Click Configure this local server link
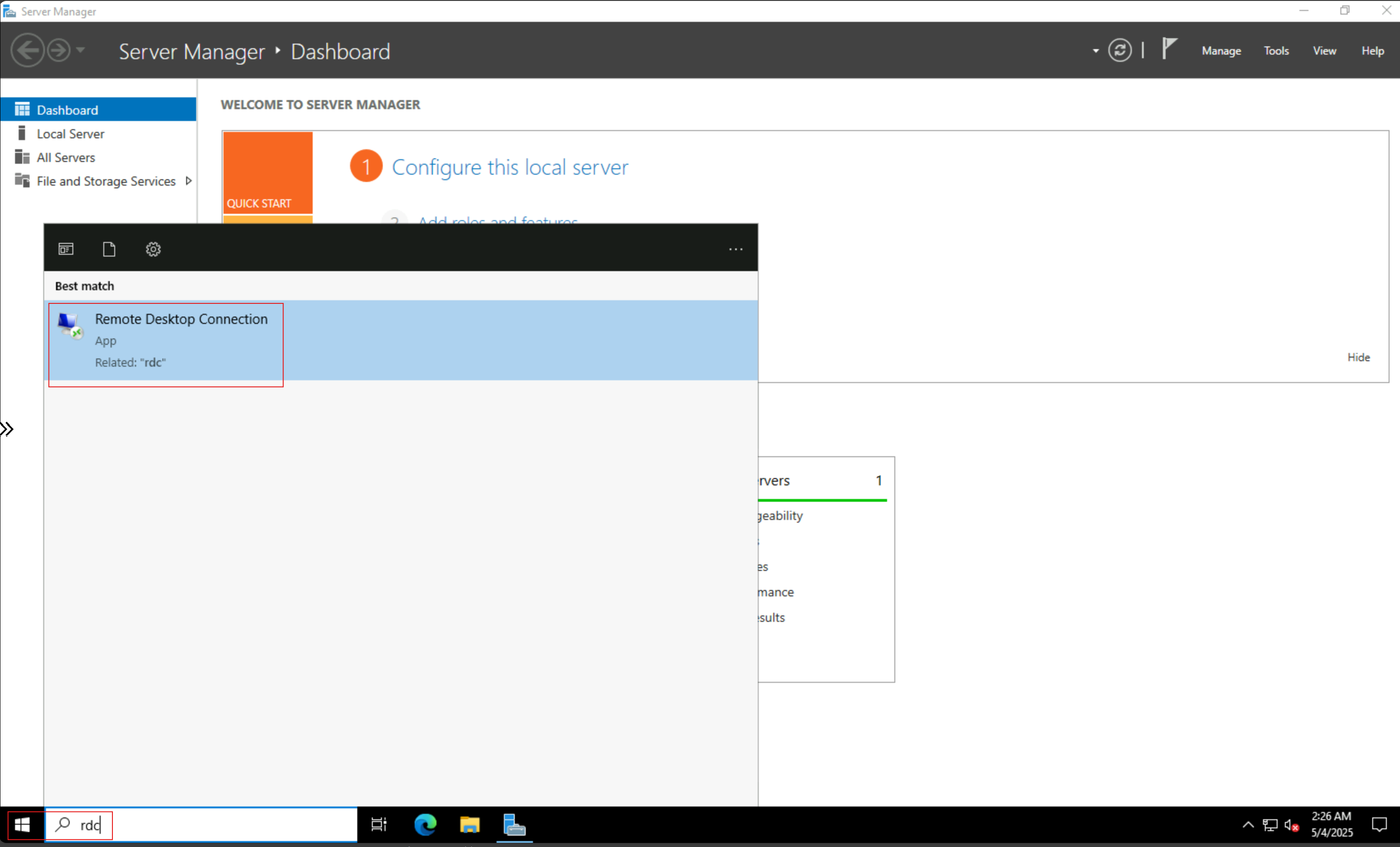 coord(510,167)
